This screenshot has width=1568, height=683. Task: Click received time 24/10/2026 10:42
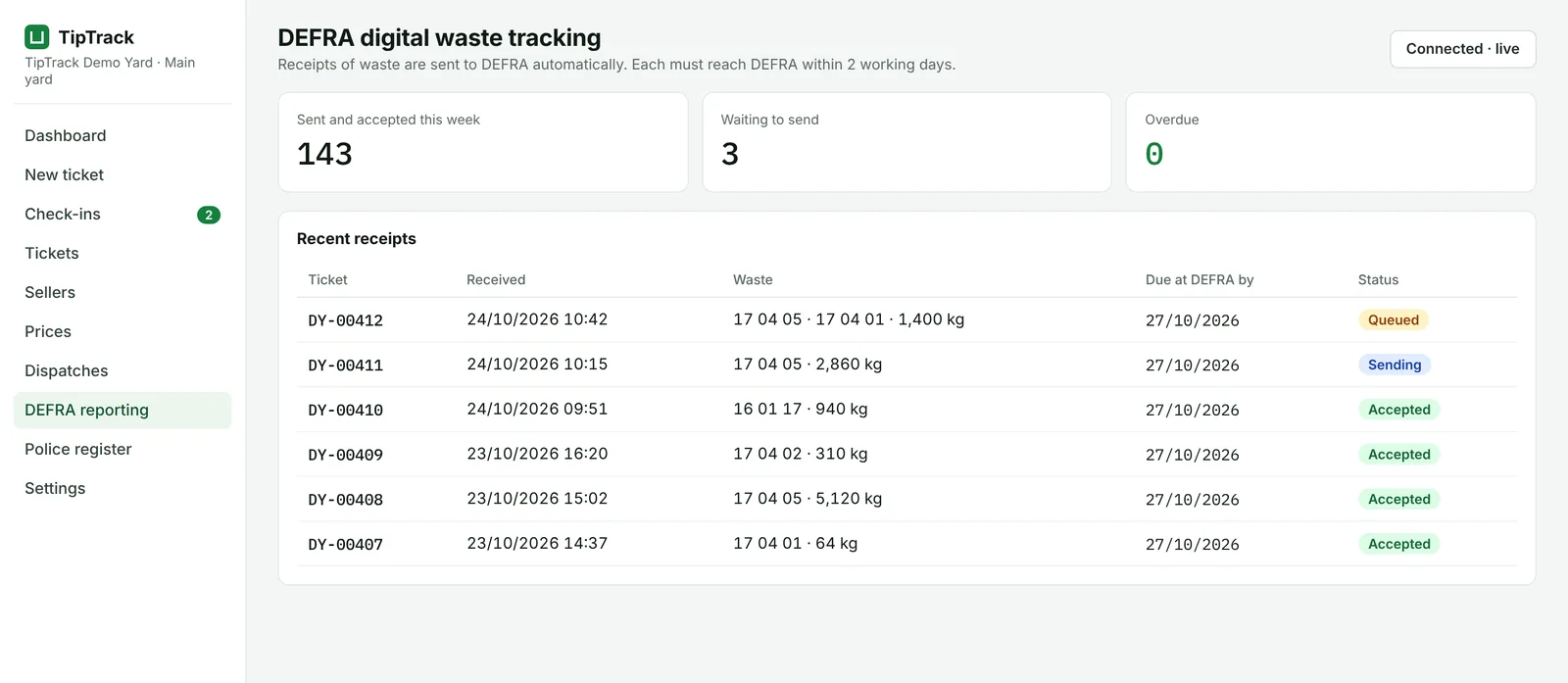[x=537, y=319]
